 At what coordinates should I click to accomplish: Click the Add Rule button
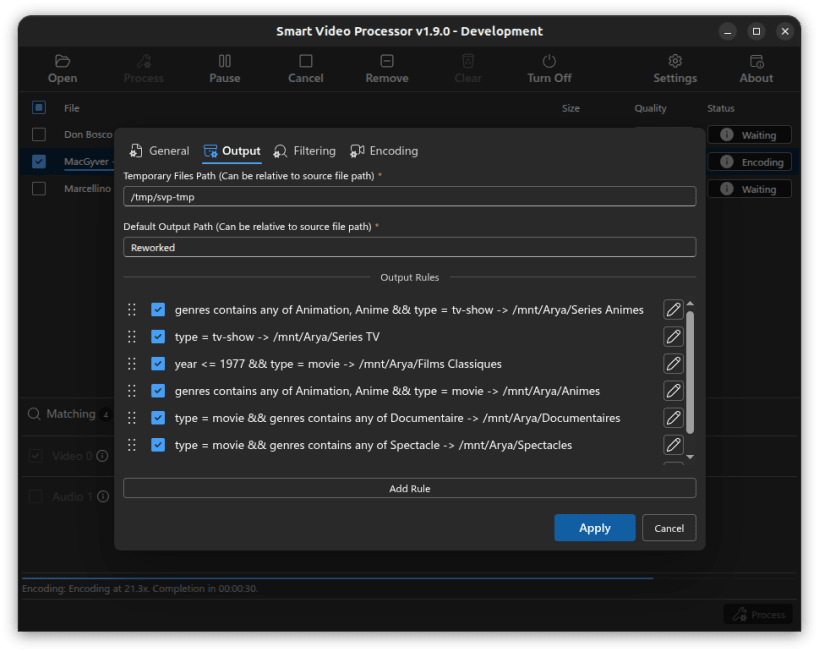pos(410,488)
